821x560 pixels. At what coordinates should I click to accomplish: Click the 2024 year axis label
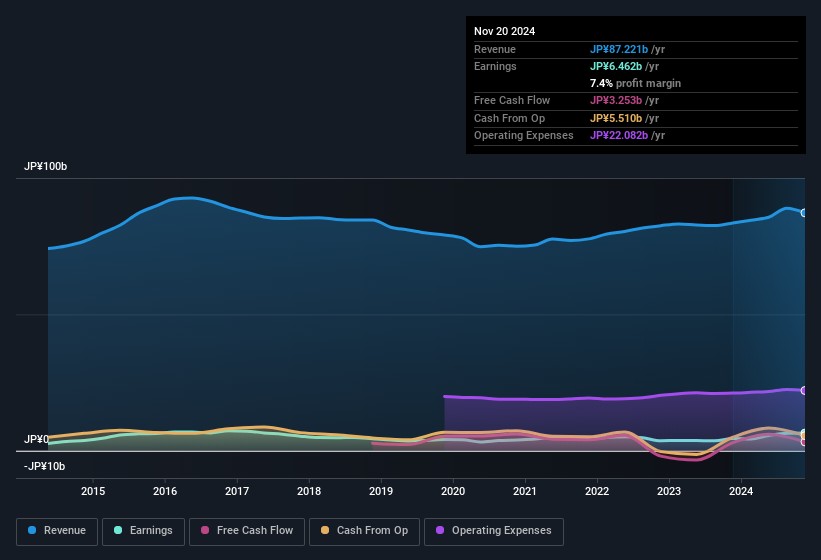tap(741, 491)
